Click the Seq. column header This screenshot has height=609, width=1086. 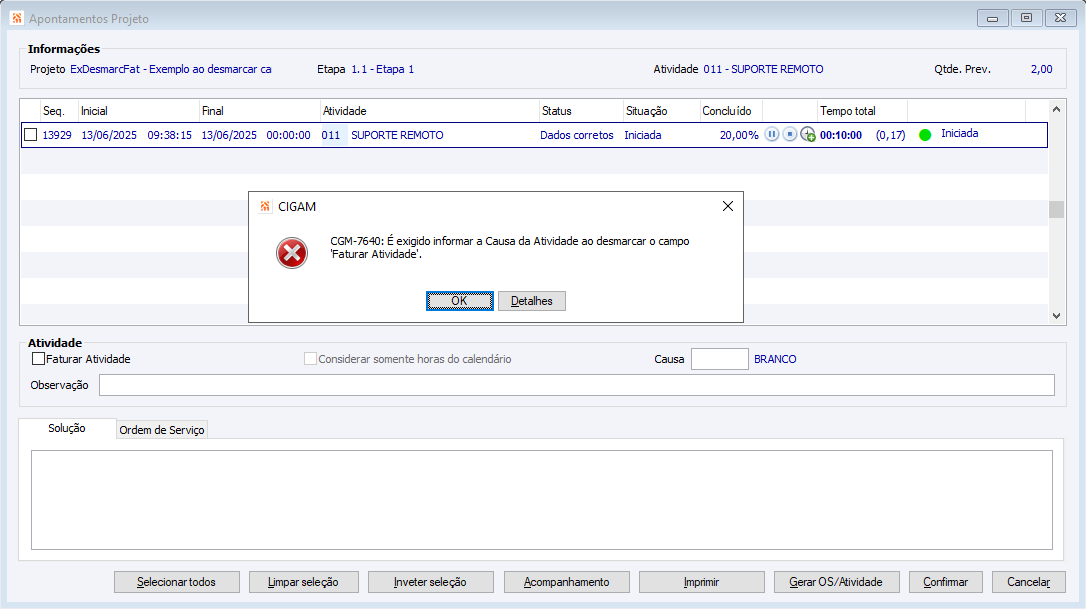coord(58,111)
